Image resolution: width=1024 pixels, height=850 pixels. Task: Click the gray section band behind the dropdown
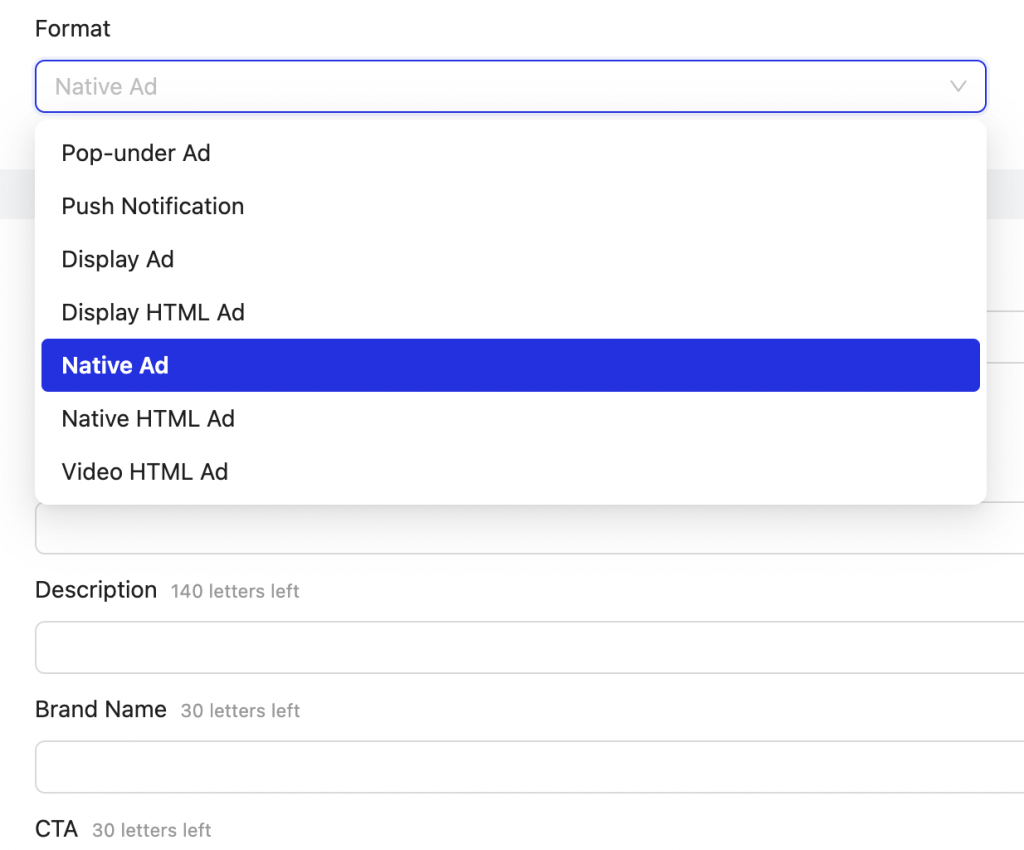tap(1004, 194)
